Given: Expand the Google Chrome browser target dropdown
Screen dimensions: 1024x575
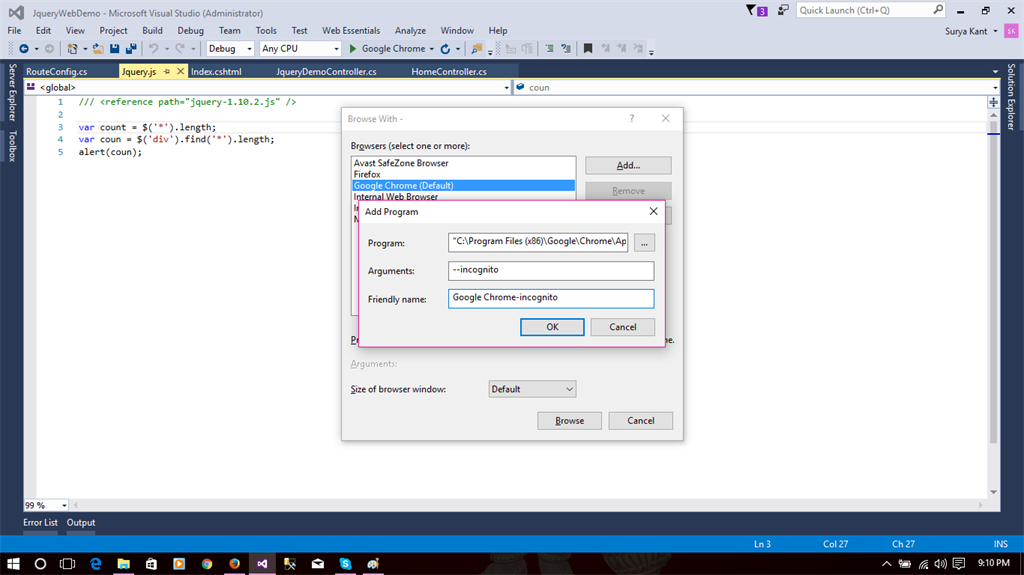Looking at the screenshot, I should tap(432, 49).
